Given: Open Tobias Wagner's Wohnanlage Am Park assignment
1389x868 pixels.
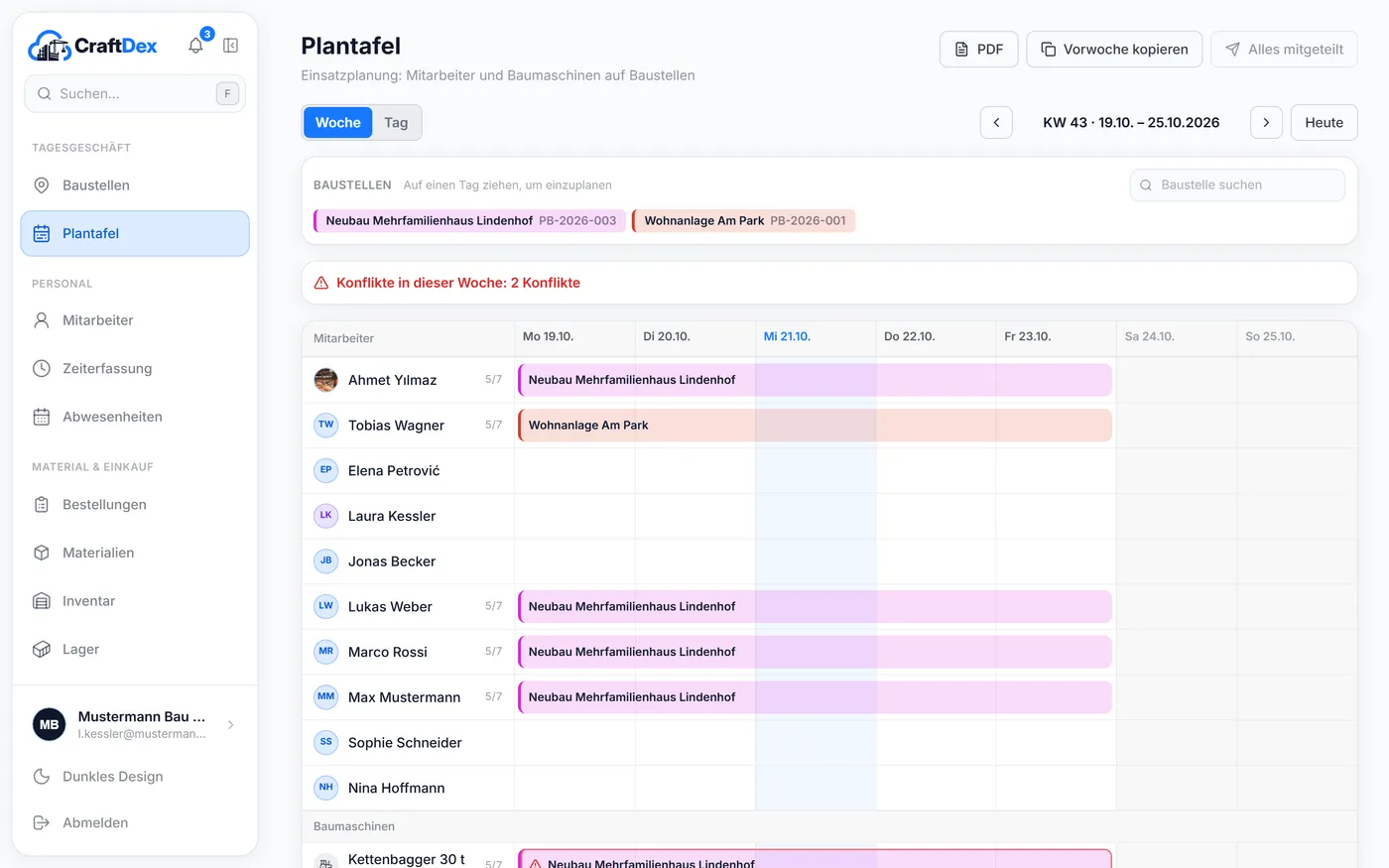Looking at the screenshot, I should click(815, 426).
